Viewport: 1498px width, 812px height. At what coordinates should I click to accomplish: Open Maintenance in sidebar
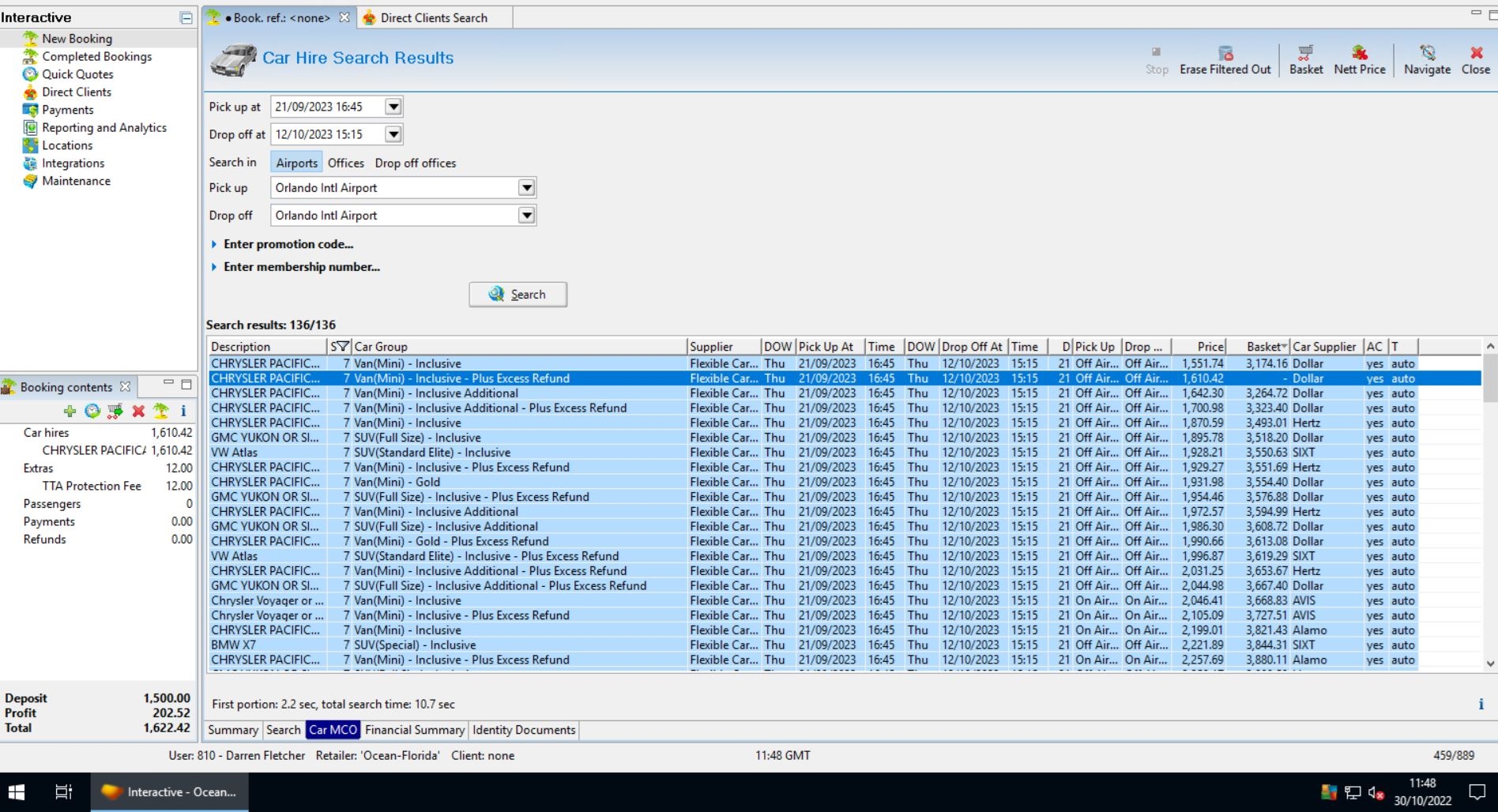click(76, 181)
